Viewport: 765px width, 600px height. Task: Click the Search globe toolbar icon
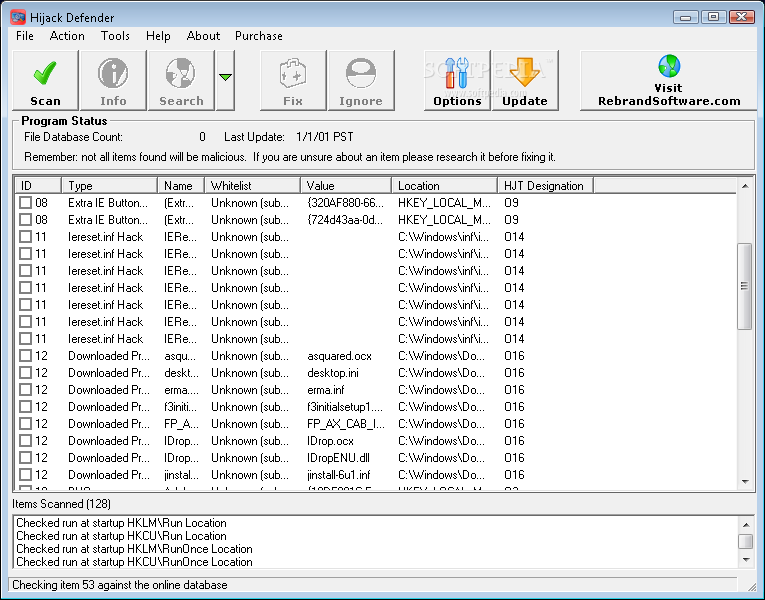coord(181,80)
